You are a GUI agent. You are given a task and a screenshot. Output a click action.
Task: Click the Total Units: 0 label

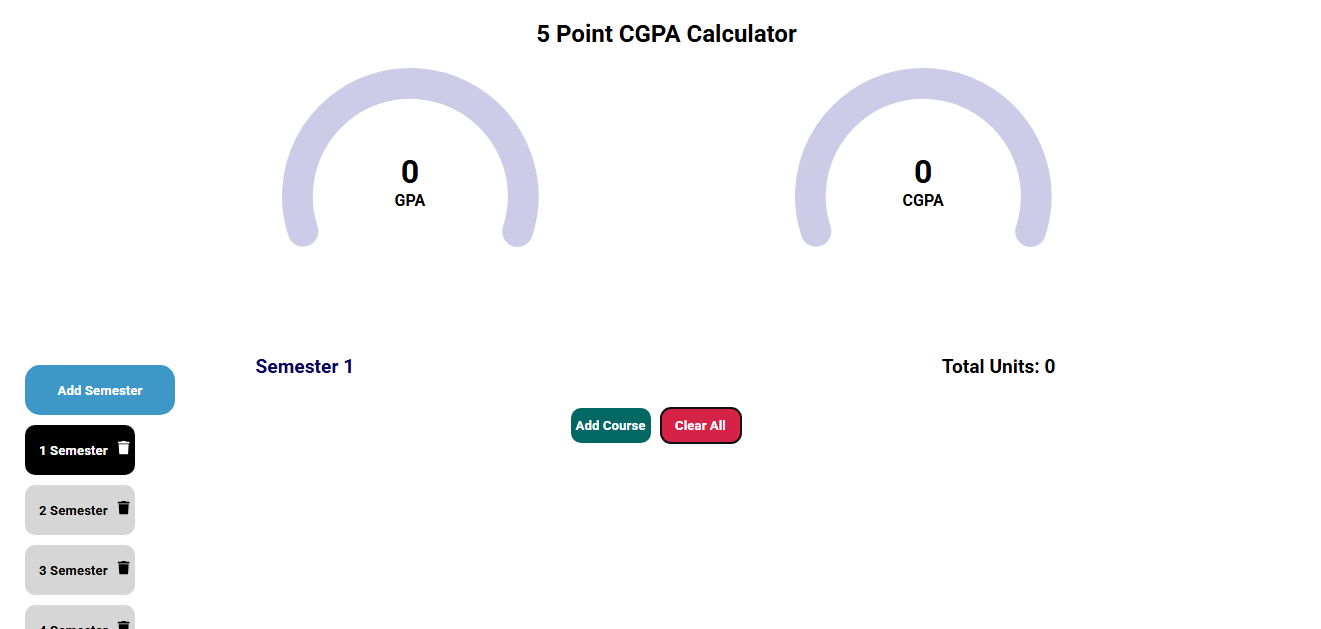998,367
